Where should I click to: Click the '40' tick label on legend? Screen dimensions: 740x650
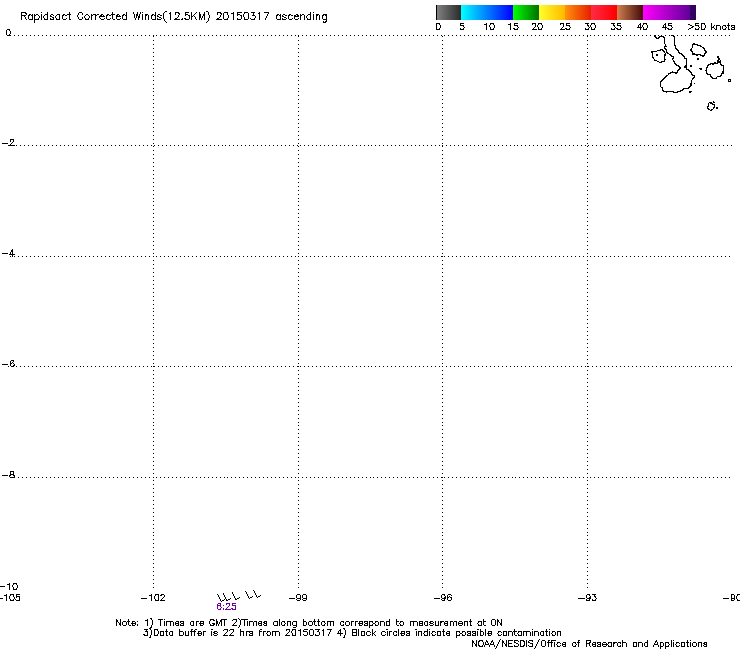642,27
